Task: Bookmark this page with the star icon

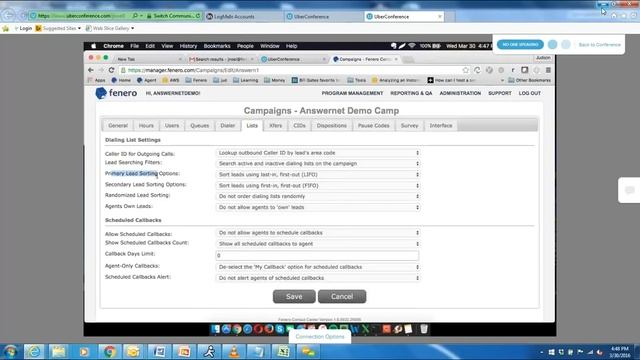Action: (465, 70)
